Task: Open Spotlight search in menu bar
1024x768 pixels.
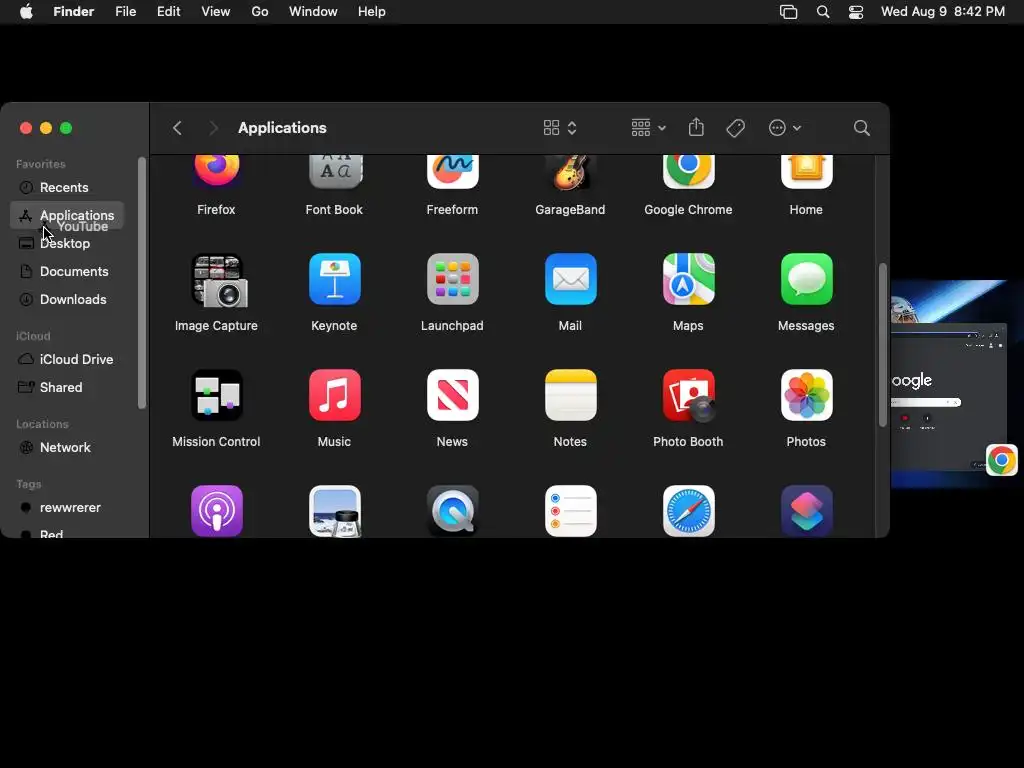Action: [823, 12]
